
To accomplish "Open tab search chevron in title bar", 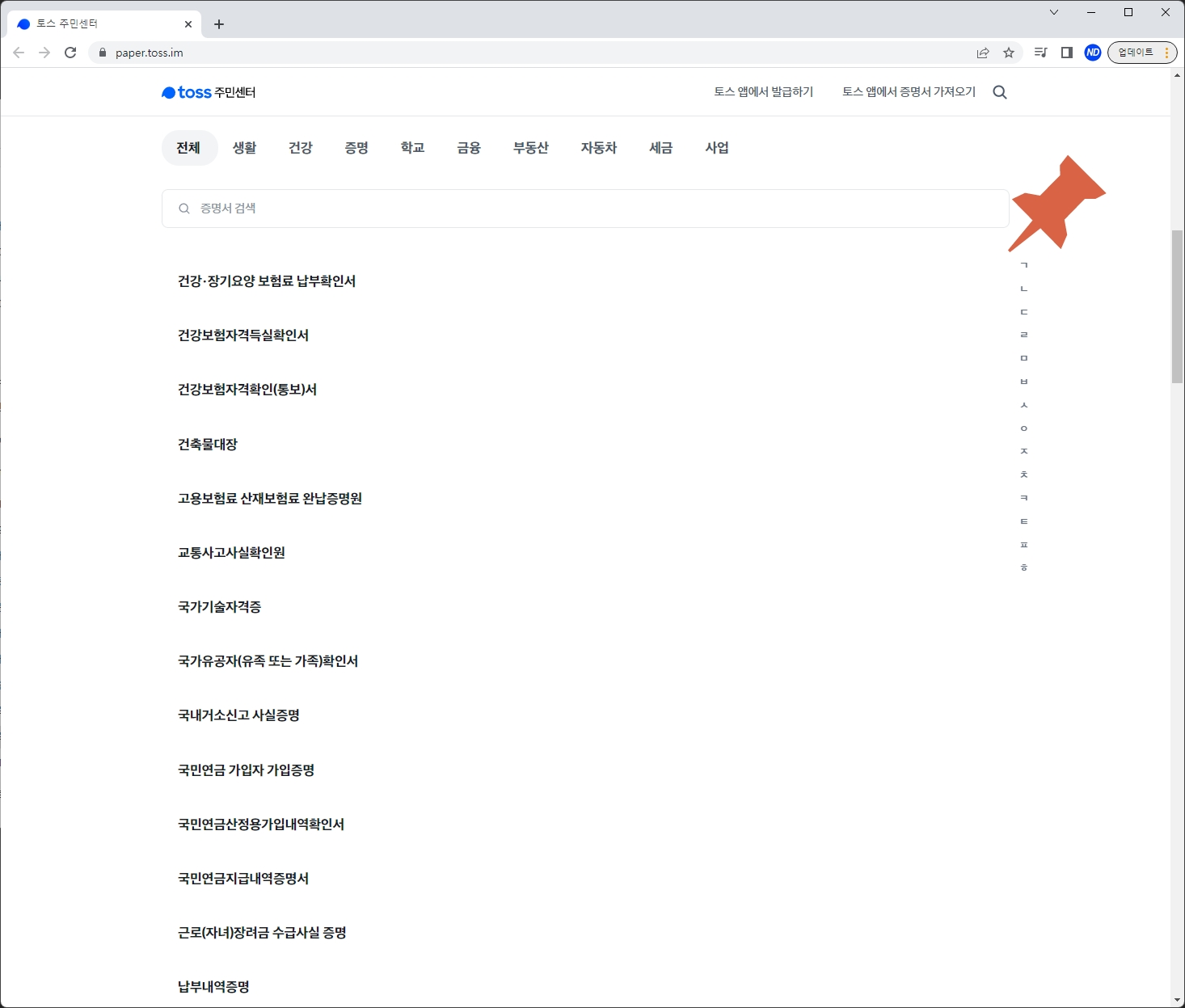I will [x=1054, y=12].
